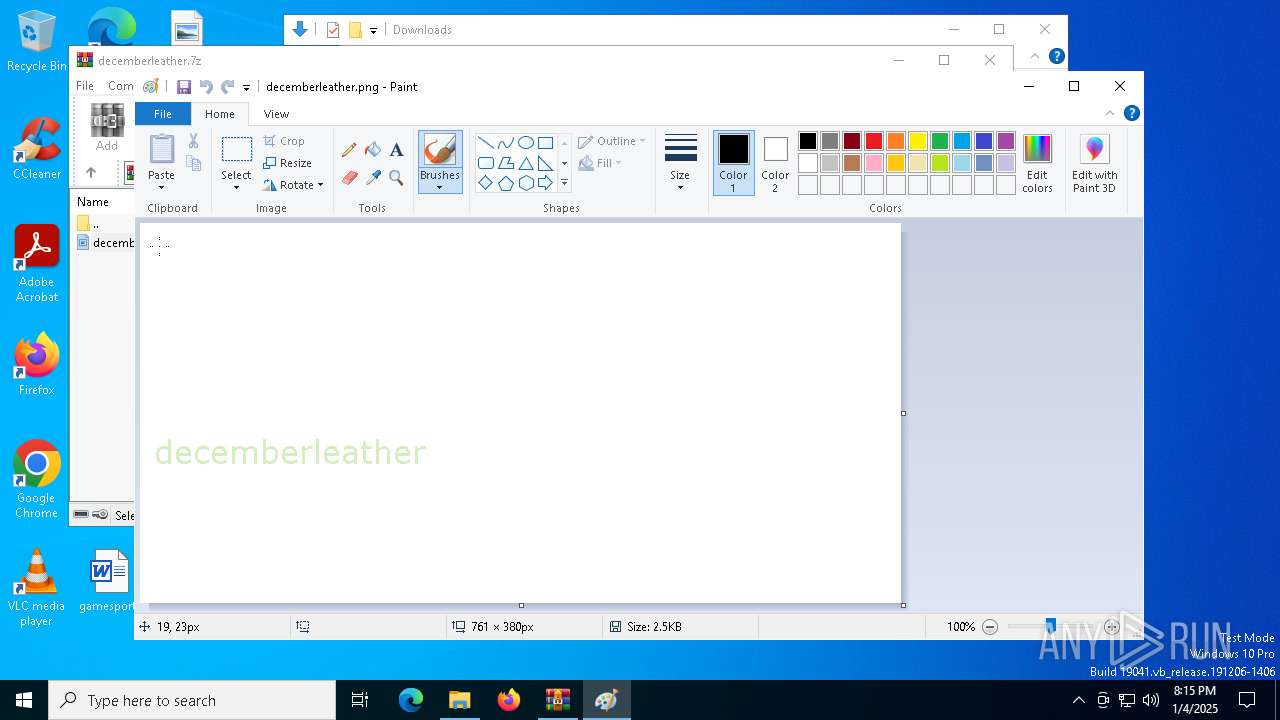Show next row of shapes with gallery down arrow
Image resolution: width=1280 pixels, height=720 pixels.
point(564,163)
